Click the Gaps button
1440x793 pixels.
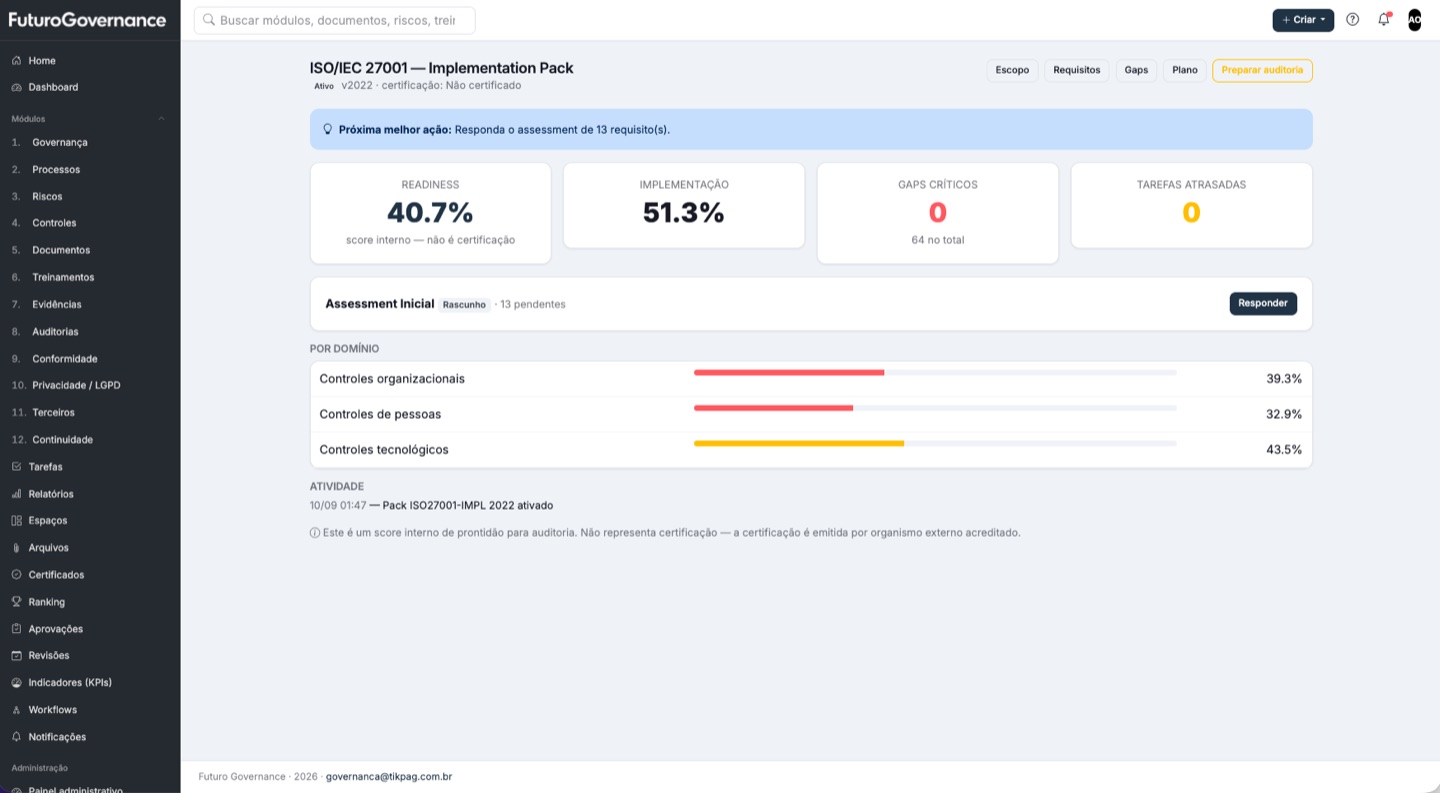pyautogui.click(x=1136, y=70)
